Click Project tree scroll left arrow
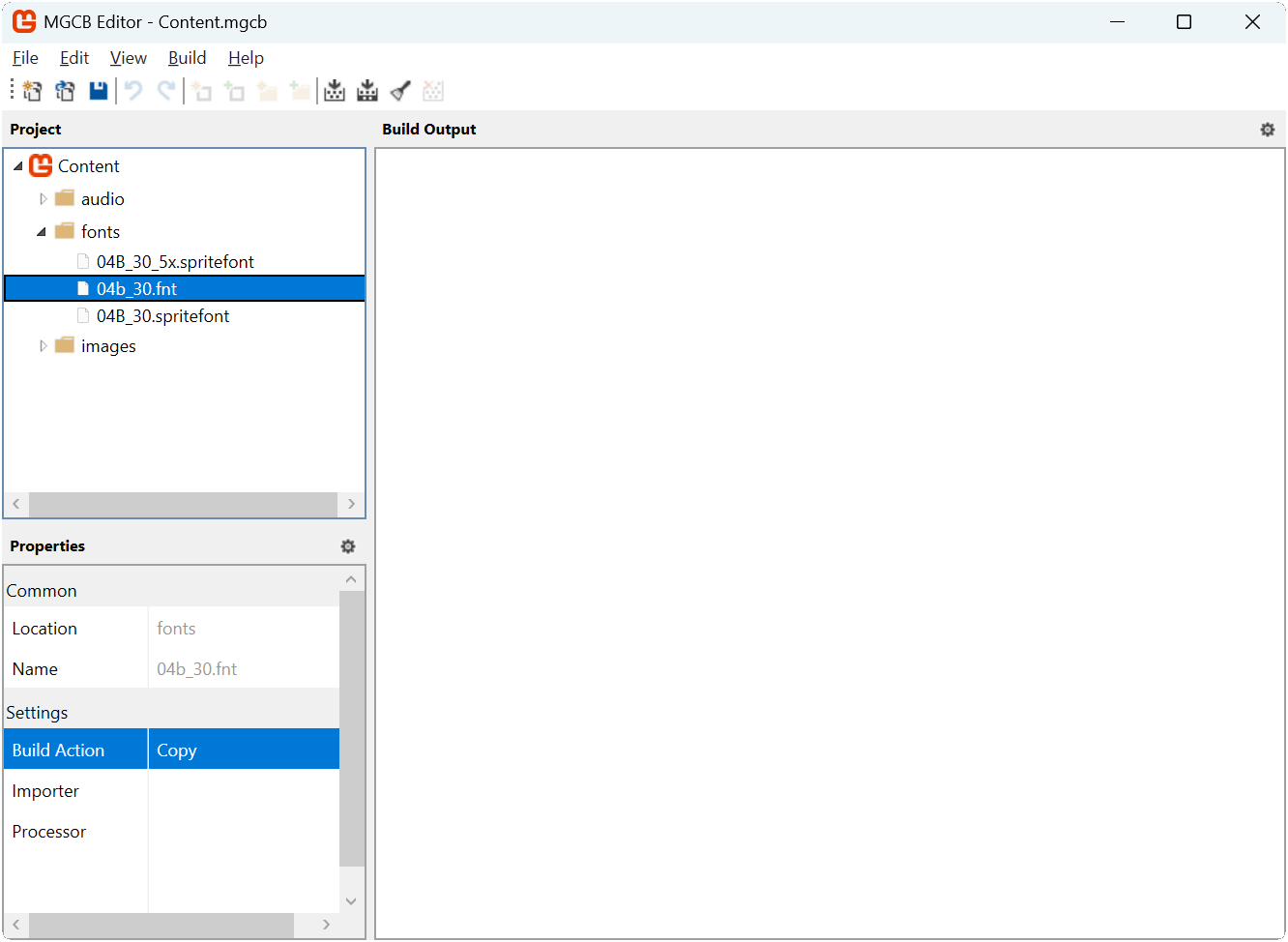1288x942 pixels. [x=16, y=504]
